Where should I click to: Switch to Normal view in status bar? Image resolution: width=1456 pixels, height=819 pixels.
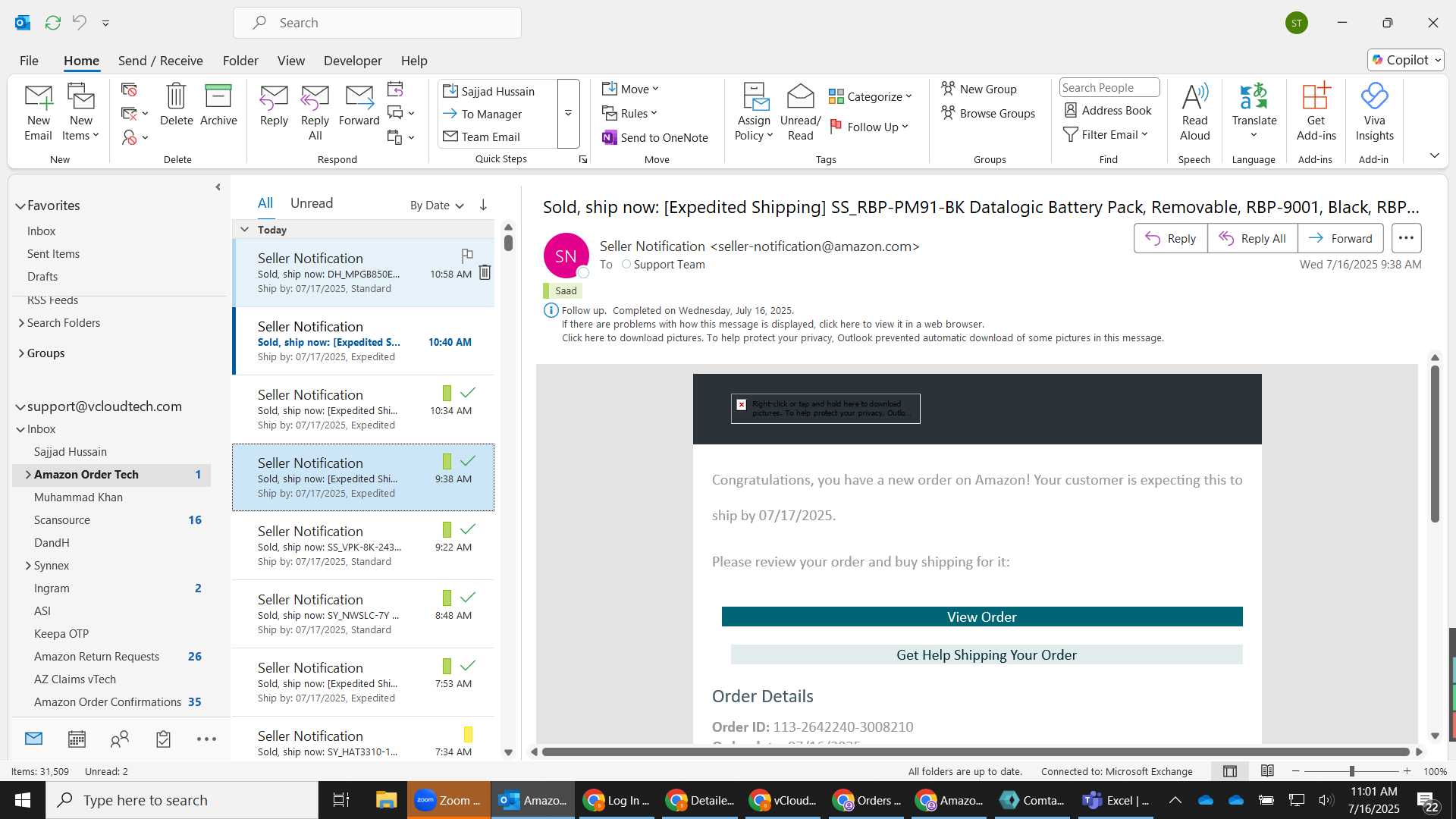[1230, 771]
